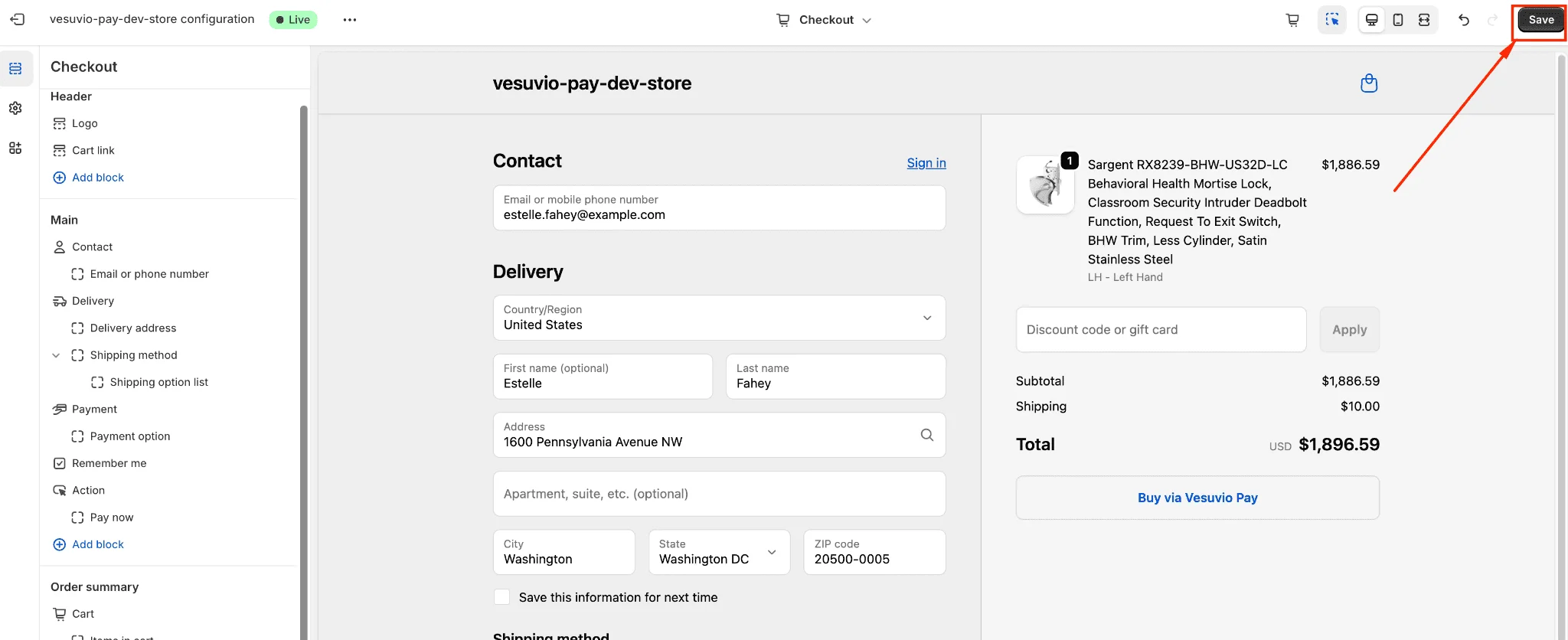The width and height of the screenshot is (1568, 640).
Task: Click the undo arrow
Action: click(1464, 20)
